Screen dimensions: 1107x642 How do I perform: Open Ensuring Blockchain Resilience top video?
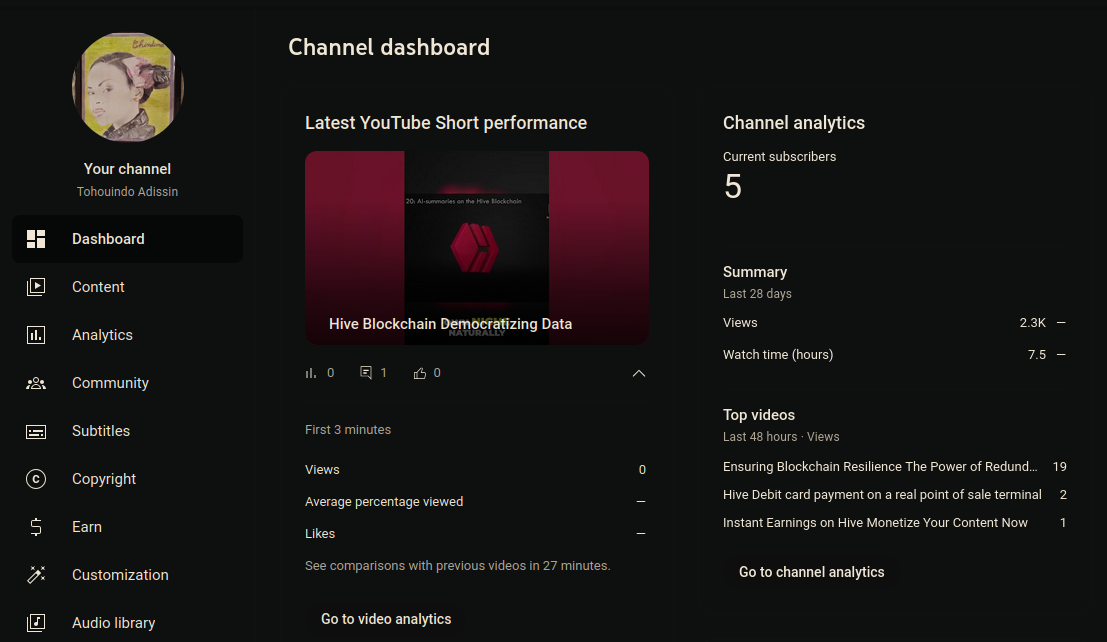coord(880,467)
